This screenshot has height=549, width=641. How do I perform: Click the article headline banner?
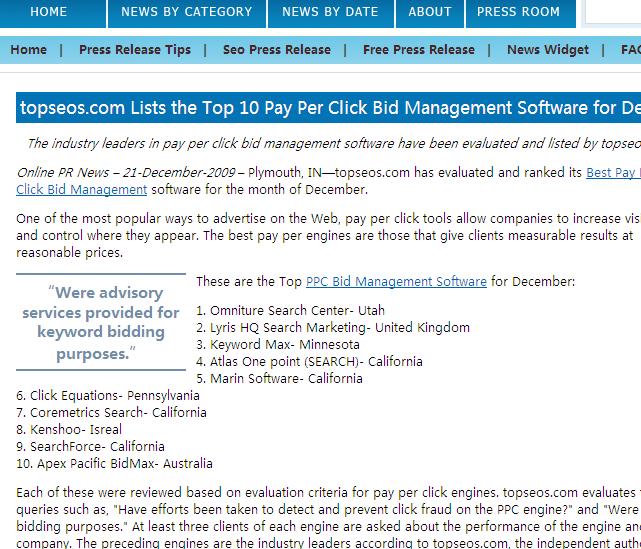328,108
